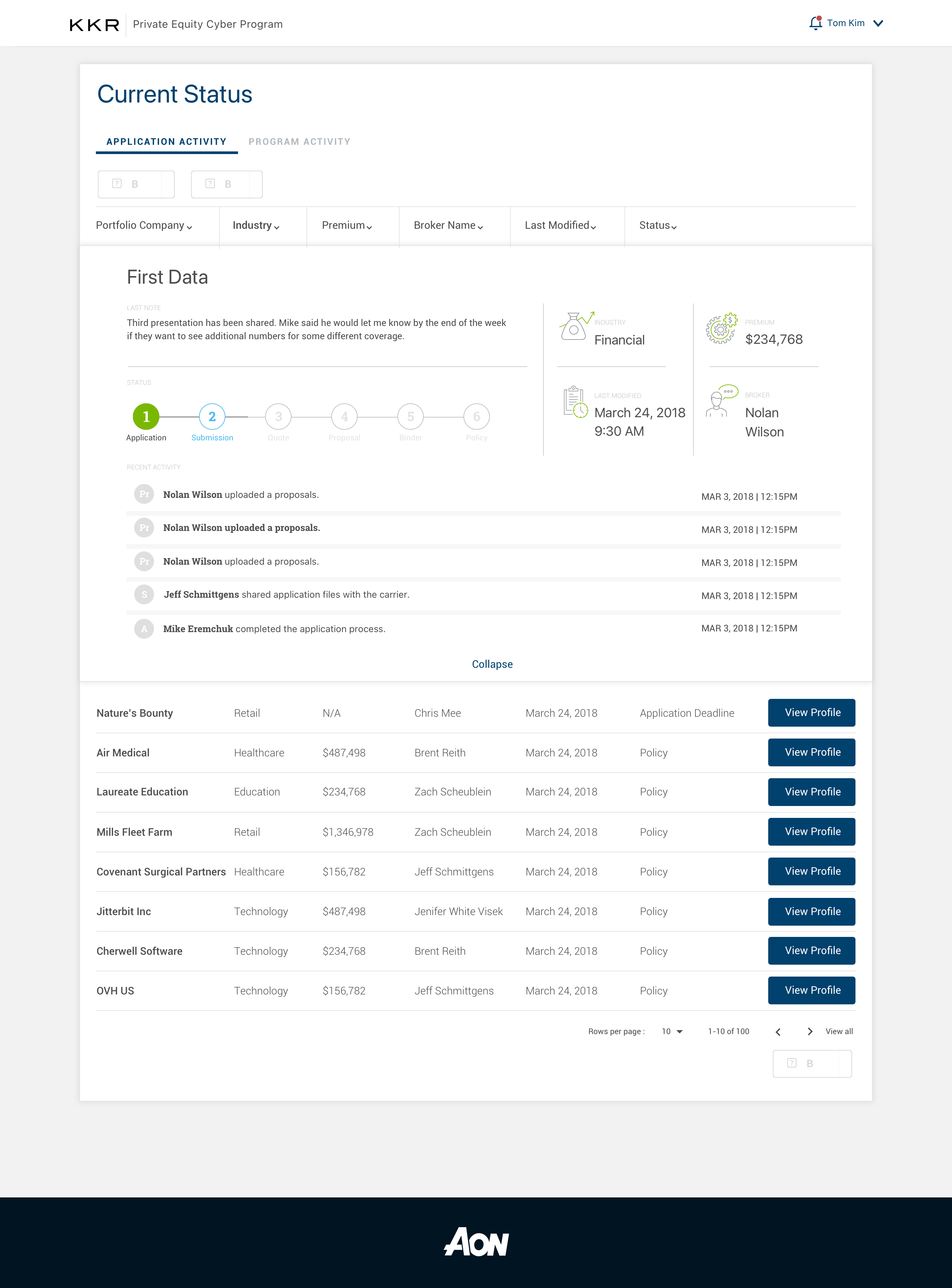Image resolution: width=952 pixels, height=1288 pixels.
Task: View Profile for Cherwell Software
Action: (812, 951)
